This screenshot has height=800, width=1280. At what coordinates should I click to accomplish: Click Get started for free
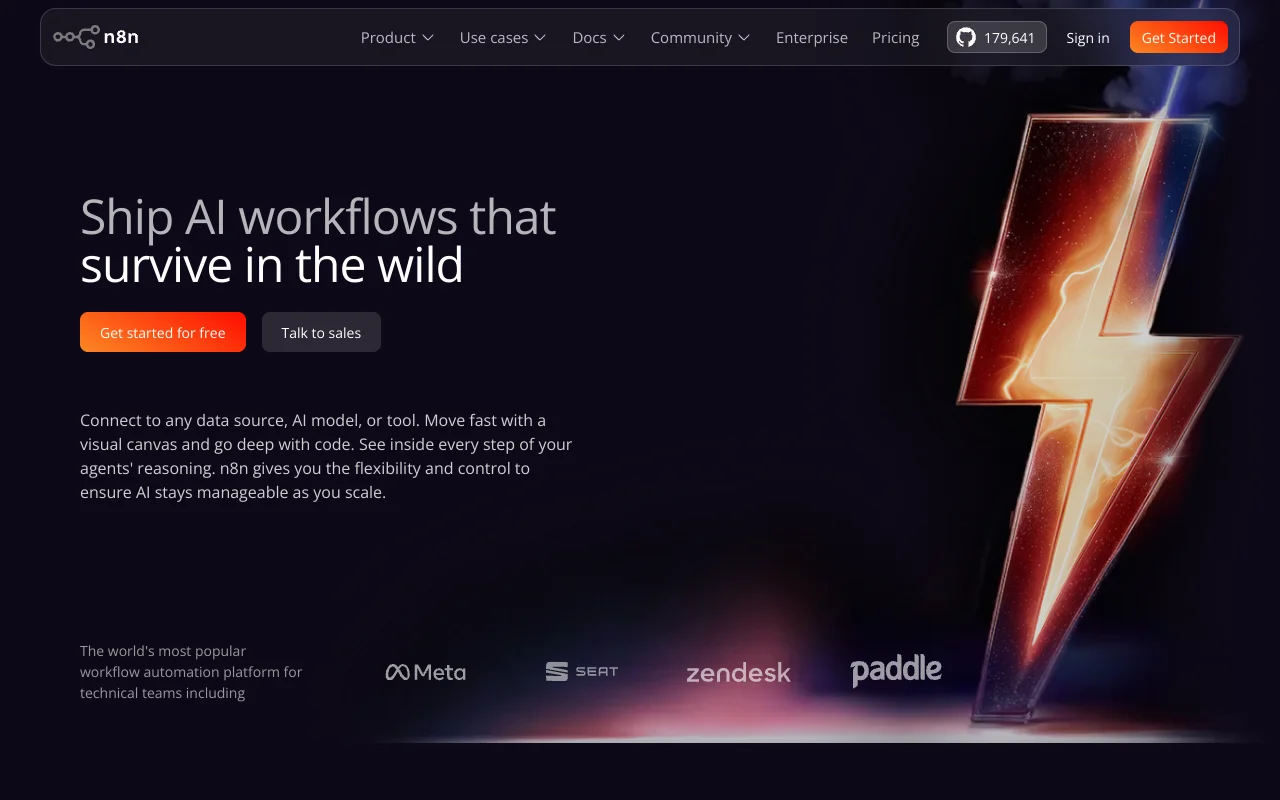point(163,333)
